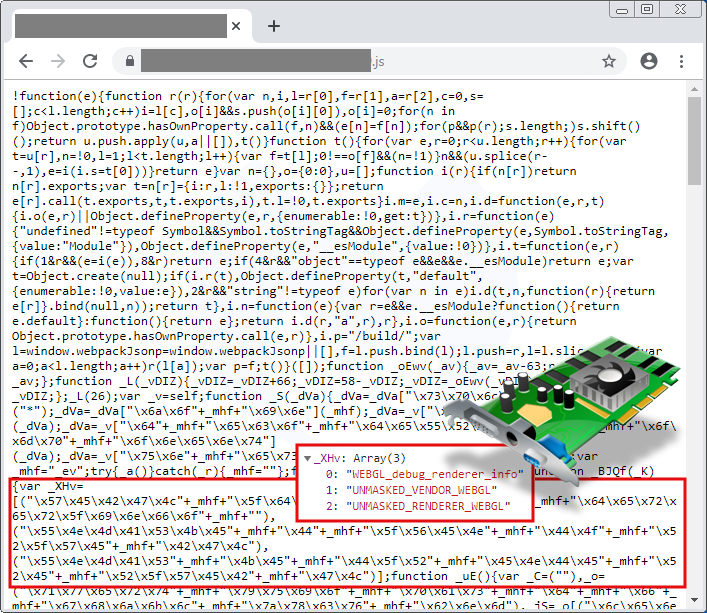Open a new tab with plus button
The image size is (707, 613).
(273, 26)
